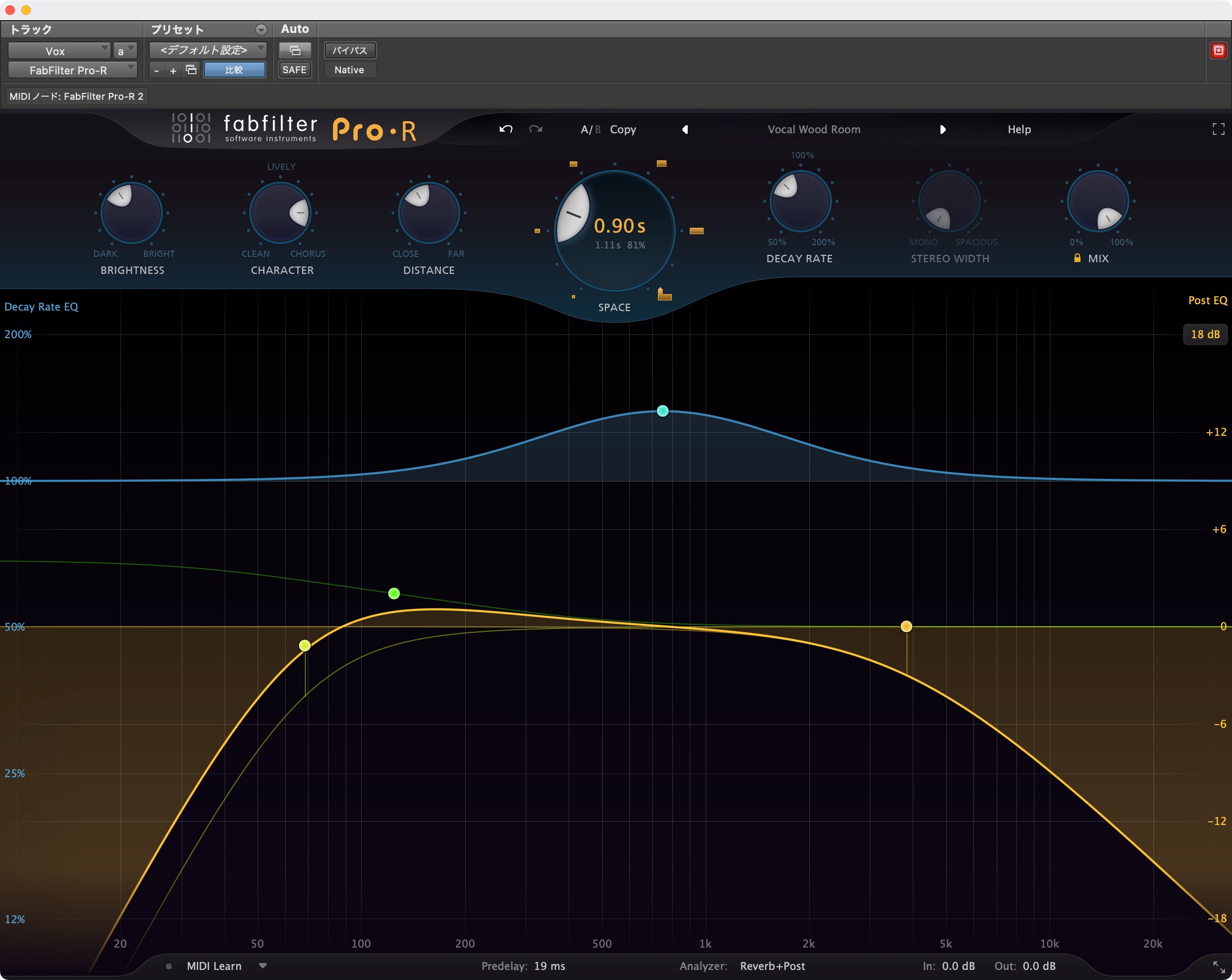Click the undo arrow icon
The width and height of the screenshot is (1232, 980).
(x=506, y=129)
